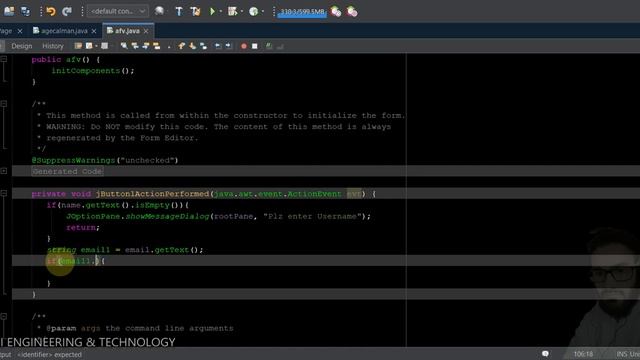Close the partially hidden leftmost tab
The width and height of the screenshot is (640, 360).
point(20,31)
